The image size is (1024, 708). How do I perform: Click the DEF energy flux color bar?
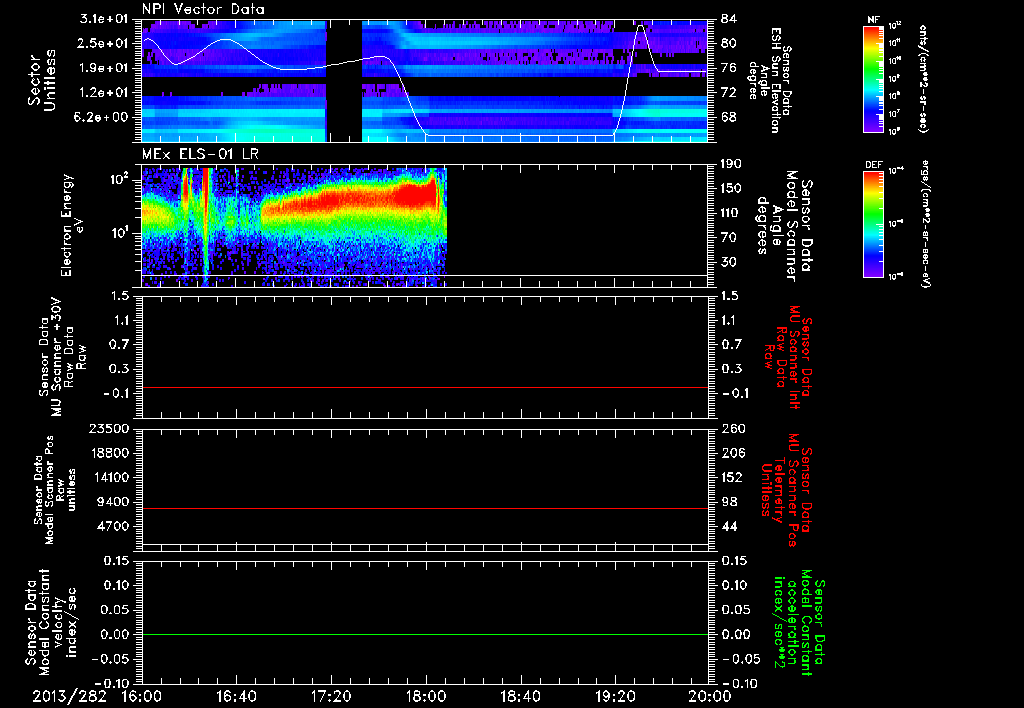coord(873,224)
